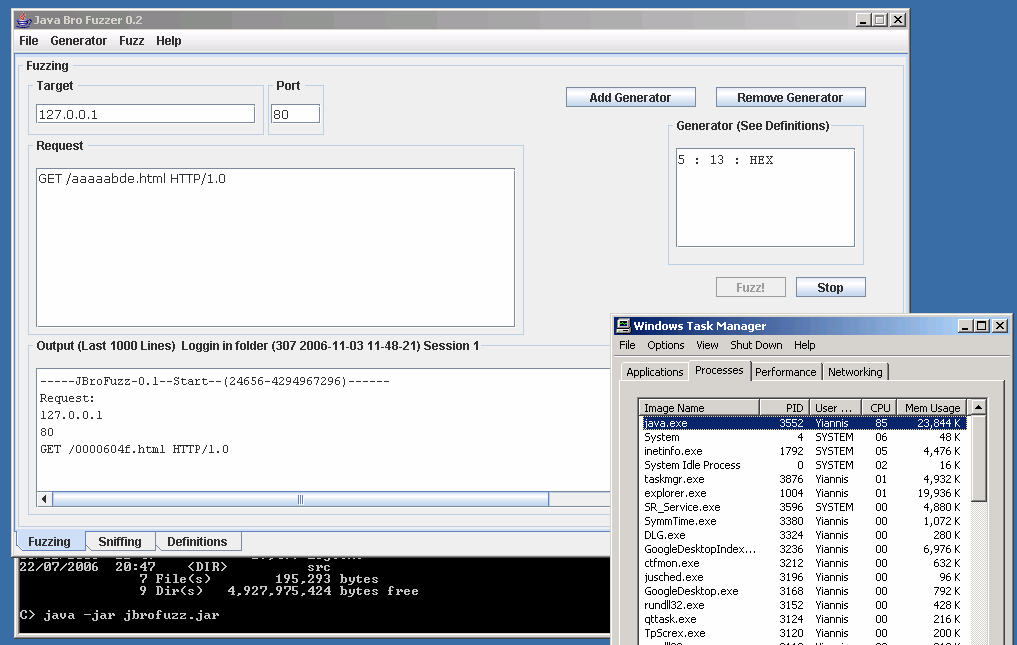
Task: Open the Performance tab in Task Manager
Action: coord(785,372)
